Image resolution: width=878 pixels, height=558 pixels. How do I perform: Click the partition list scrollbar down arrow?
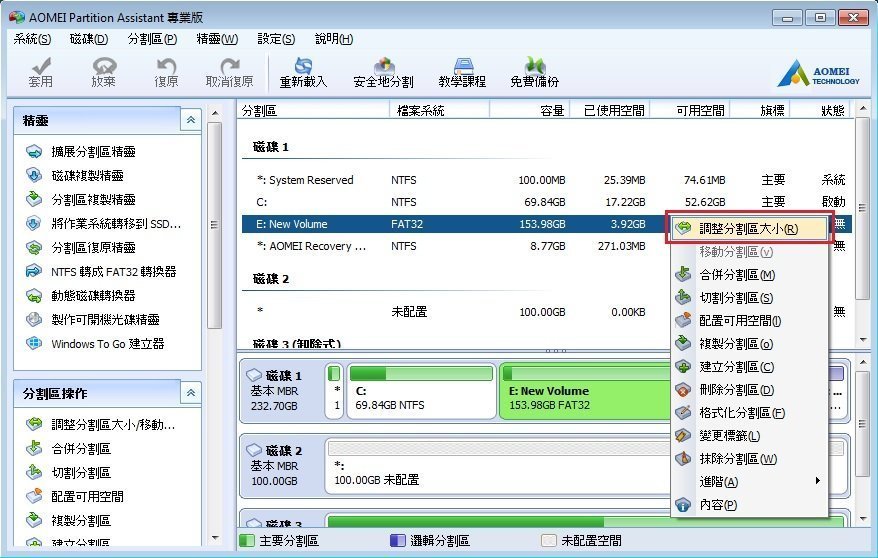(863, 340)
